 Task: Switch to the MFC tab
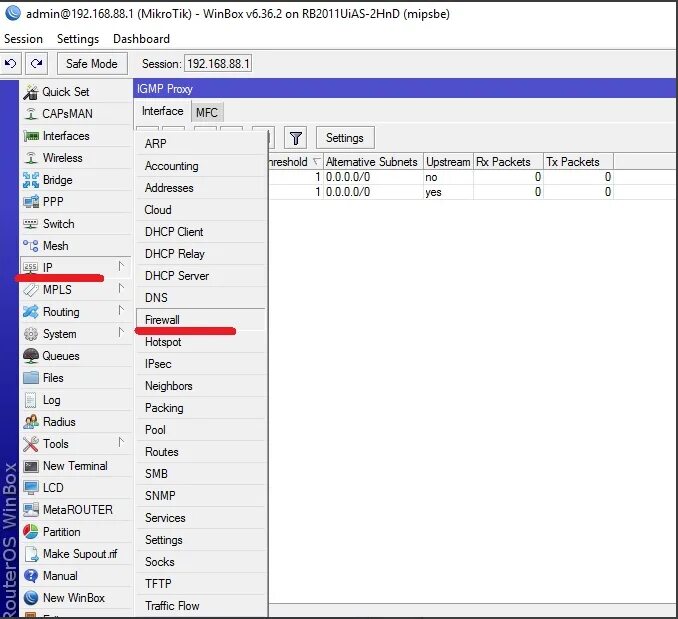pos(207,112)
